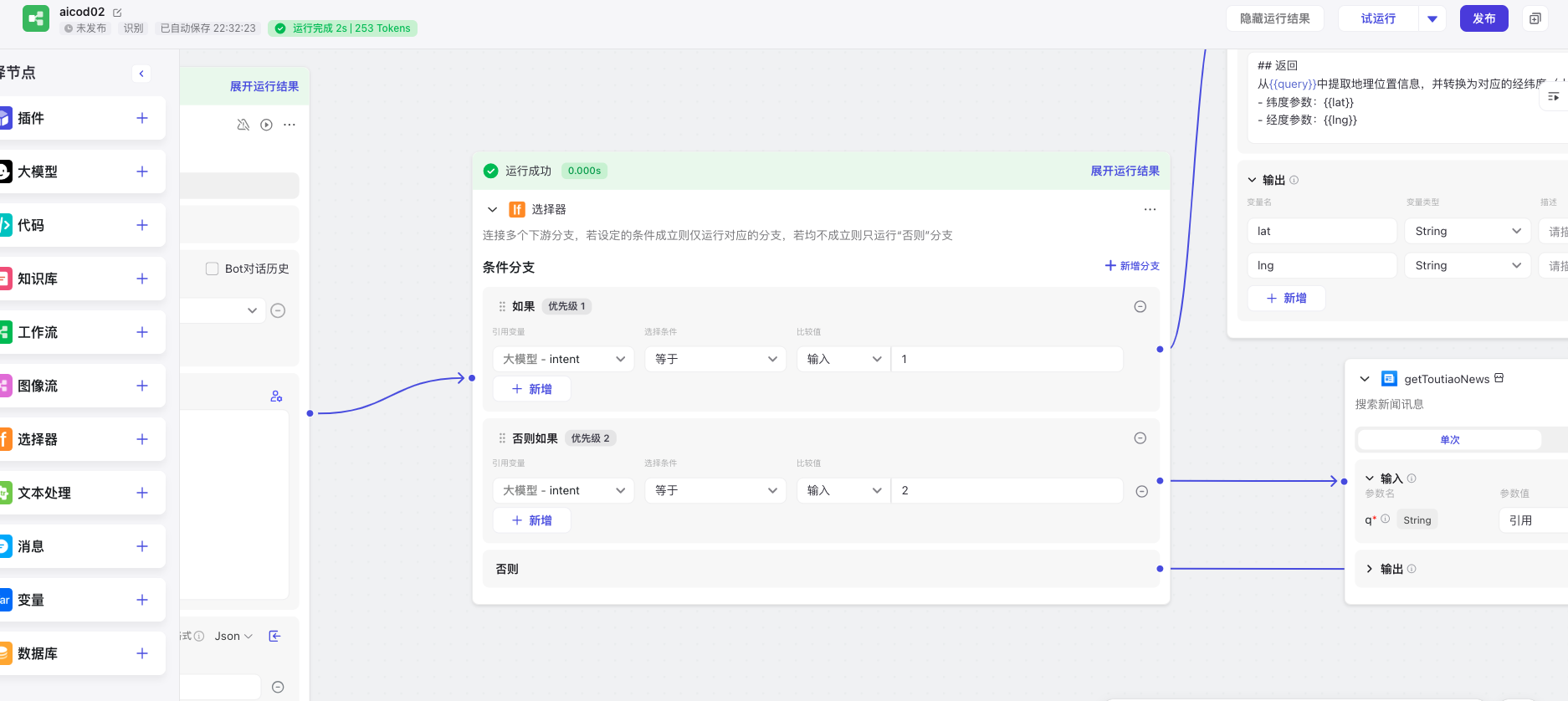Screen dimensions: 1568x701
Task: Add condition with 新增 in 如果 branch
Action: 532,389
